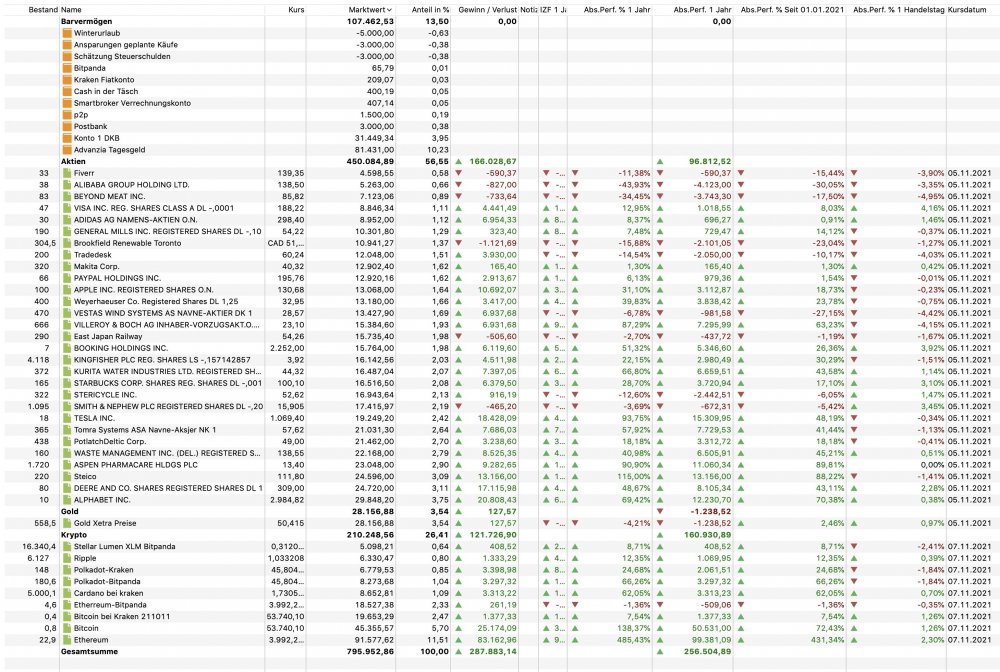Click the Bestand value 16.340,4

click(x=39, y=546)
